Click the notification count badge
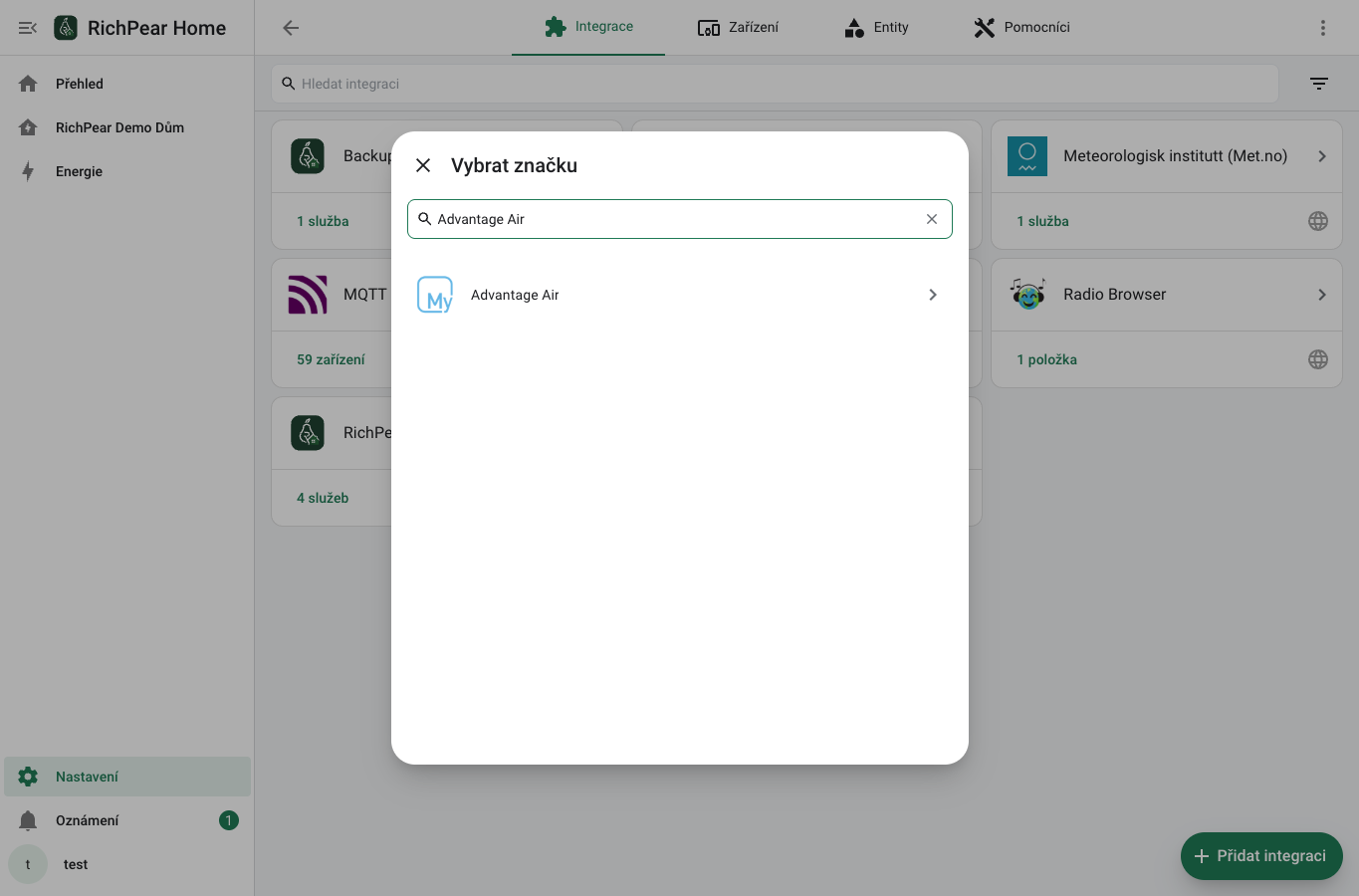This screenshot has height=896, width=1359. click(x=229, y=820)
